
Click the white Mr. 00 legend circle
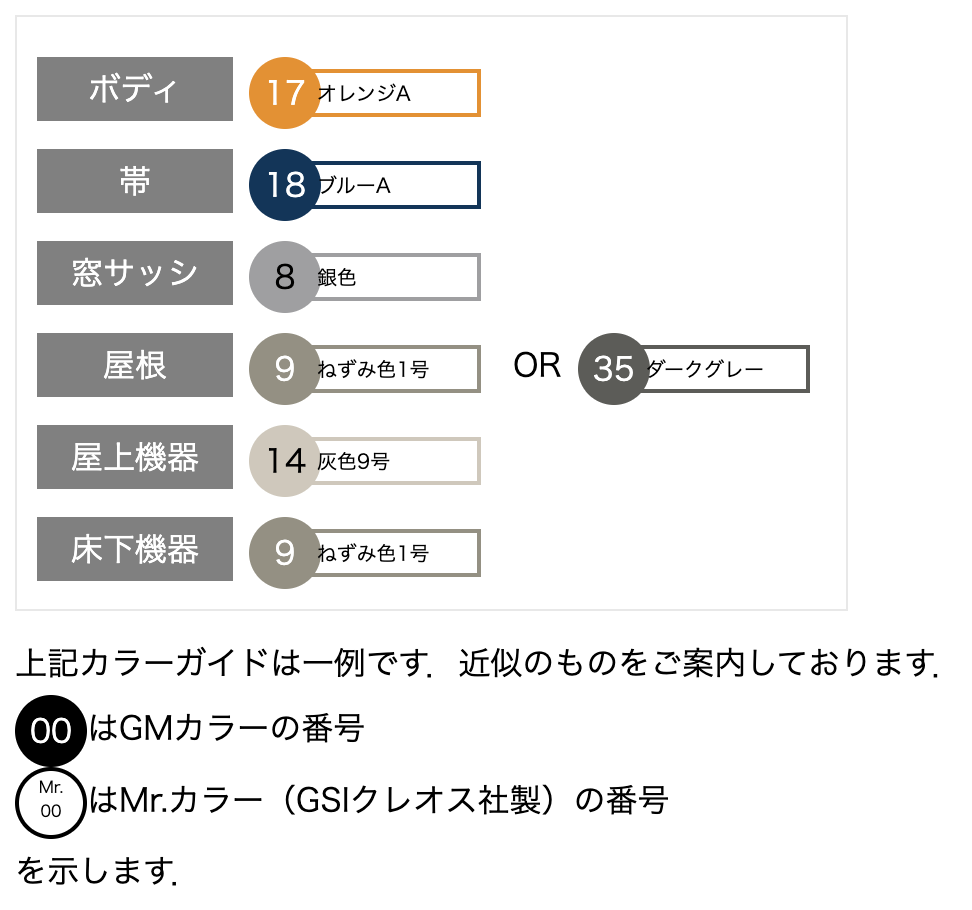(x=51, y=801)
